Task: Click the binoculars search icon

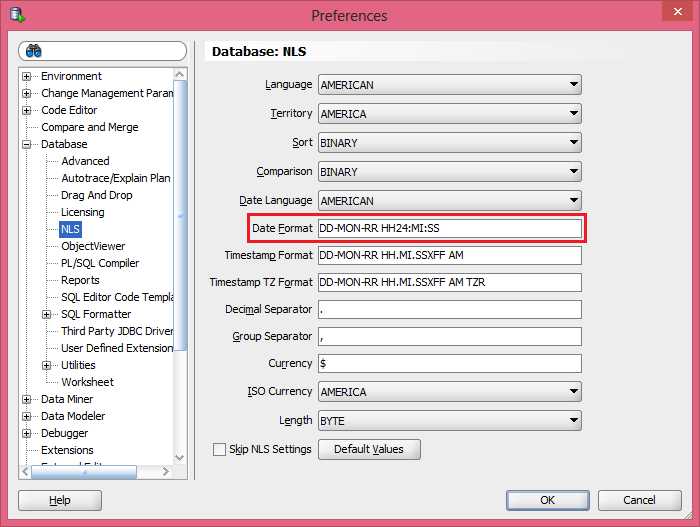Action: (34, 51)
